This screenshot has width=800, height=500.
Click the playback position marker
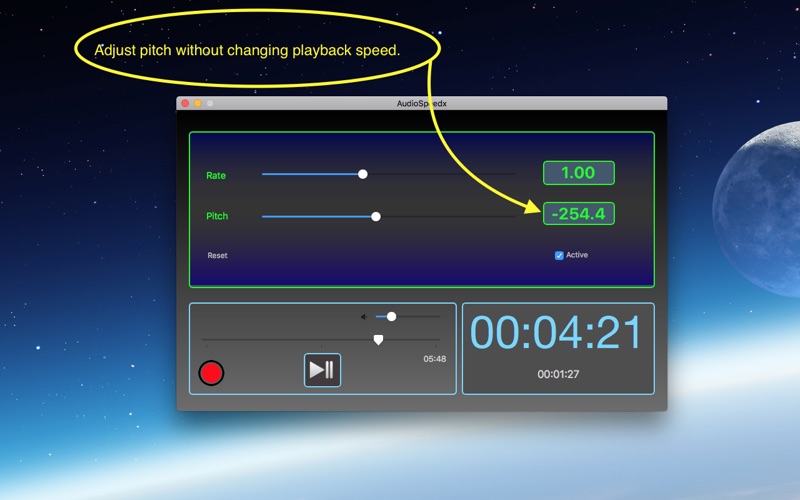(x=378, y=340)
